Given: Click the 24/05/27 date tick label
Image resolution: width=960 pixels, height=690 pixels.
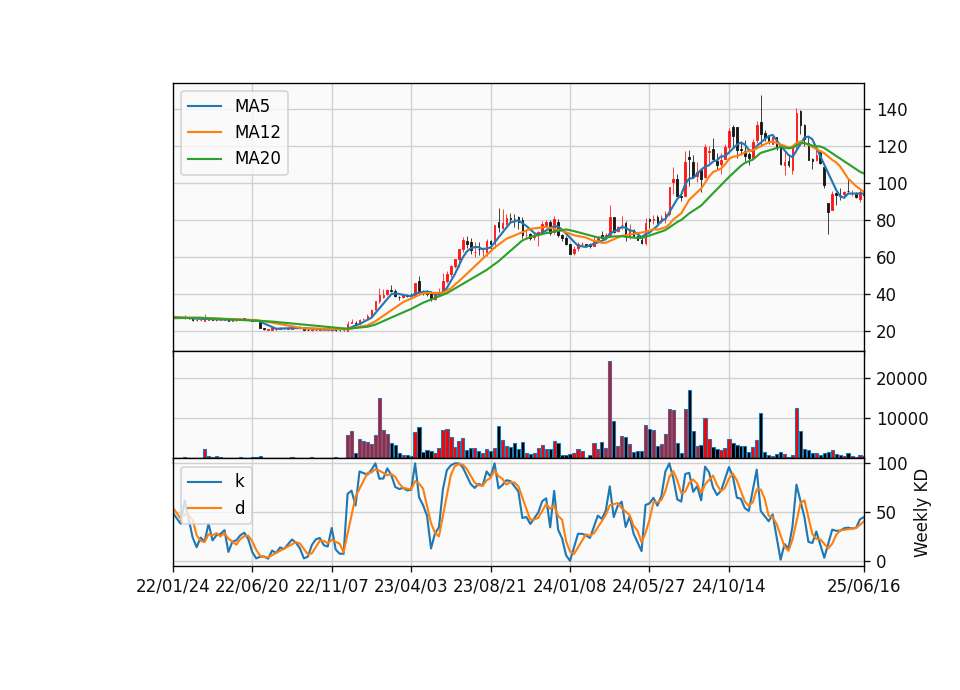Looking at the screenshot, I should tap(649, 587).
